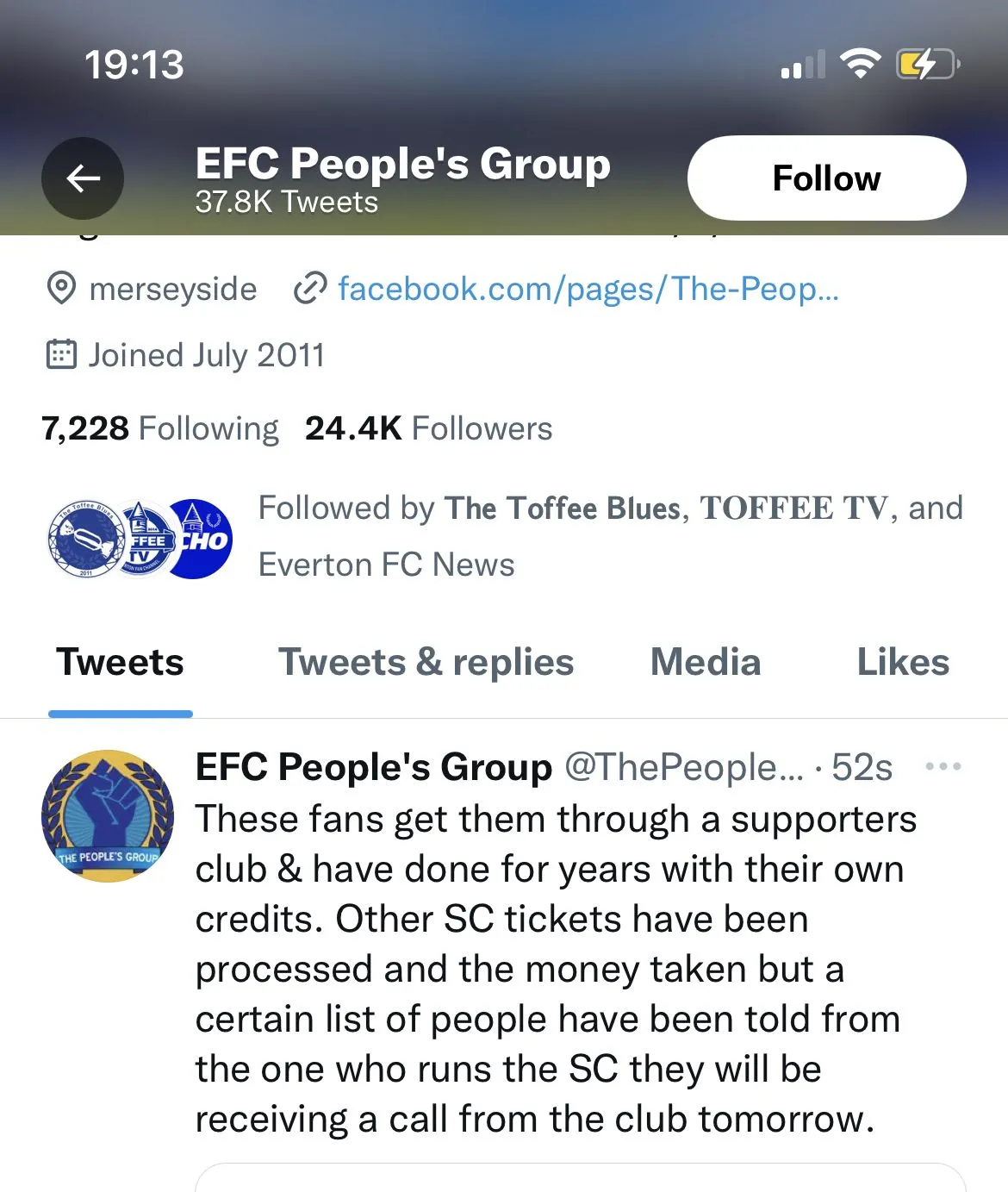Switch to the Likes tab
The height and width of the screenshot is (1192, 1008).
[902, 663]
